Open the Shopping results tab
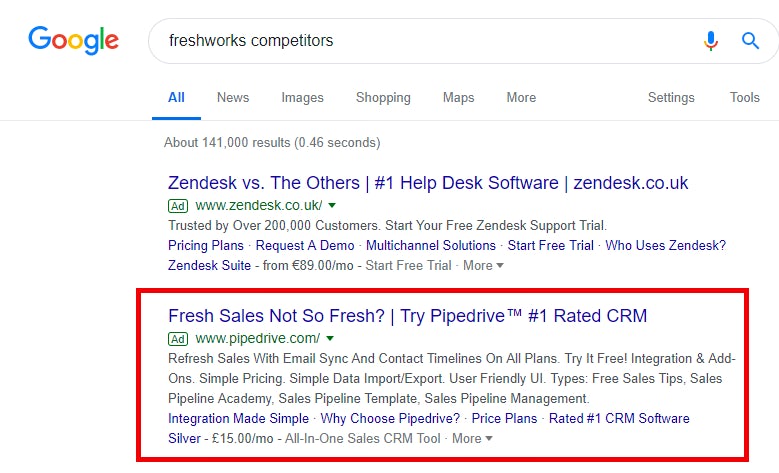 383,97
